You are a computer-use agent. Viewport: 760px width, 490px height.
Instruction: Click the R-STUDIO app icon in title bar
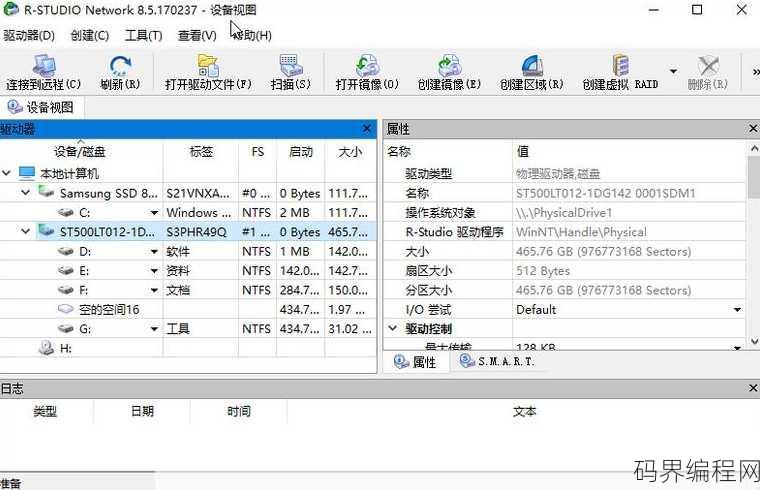pyautogui.click(x=11, y=9)
